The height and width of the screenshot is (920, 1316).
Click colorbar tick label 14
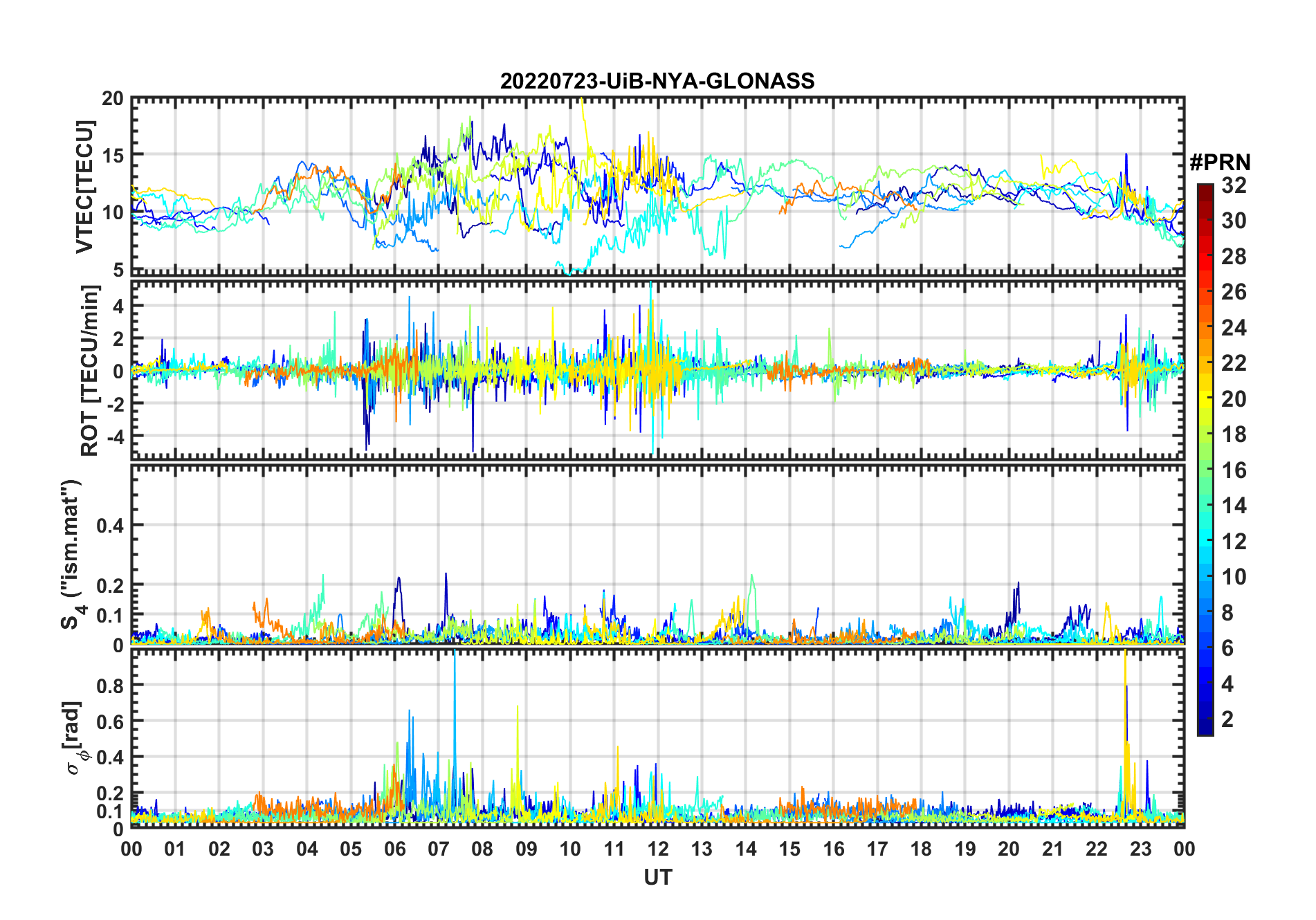(x=1234, y=506)
